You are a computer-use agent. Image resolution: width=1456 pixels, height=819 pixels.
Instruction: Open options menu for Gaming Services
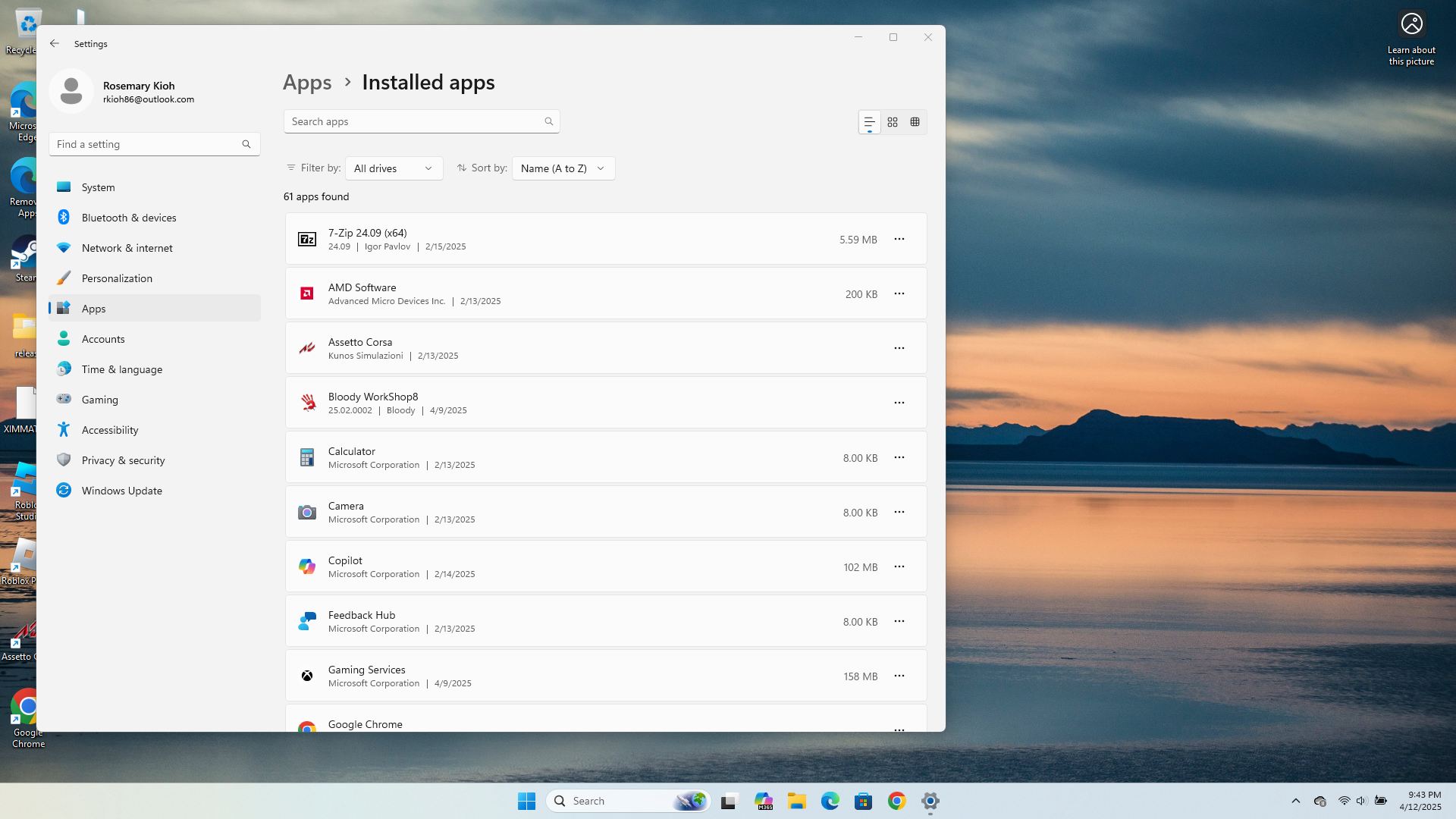899,676
